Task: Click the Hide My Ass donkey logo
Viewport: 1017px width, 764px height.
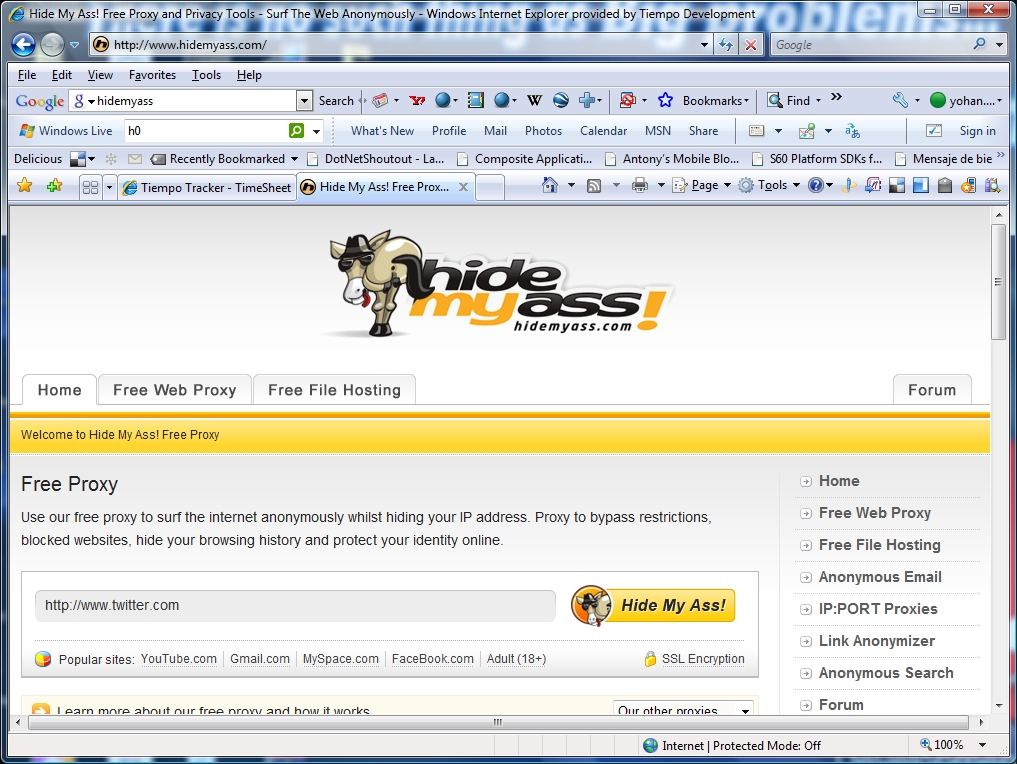Action: pos(497,283)
